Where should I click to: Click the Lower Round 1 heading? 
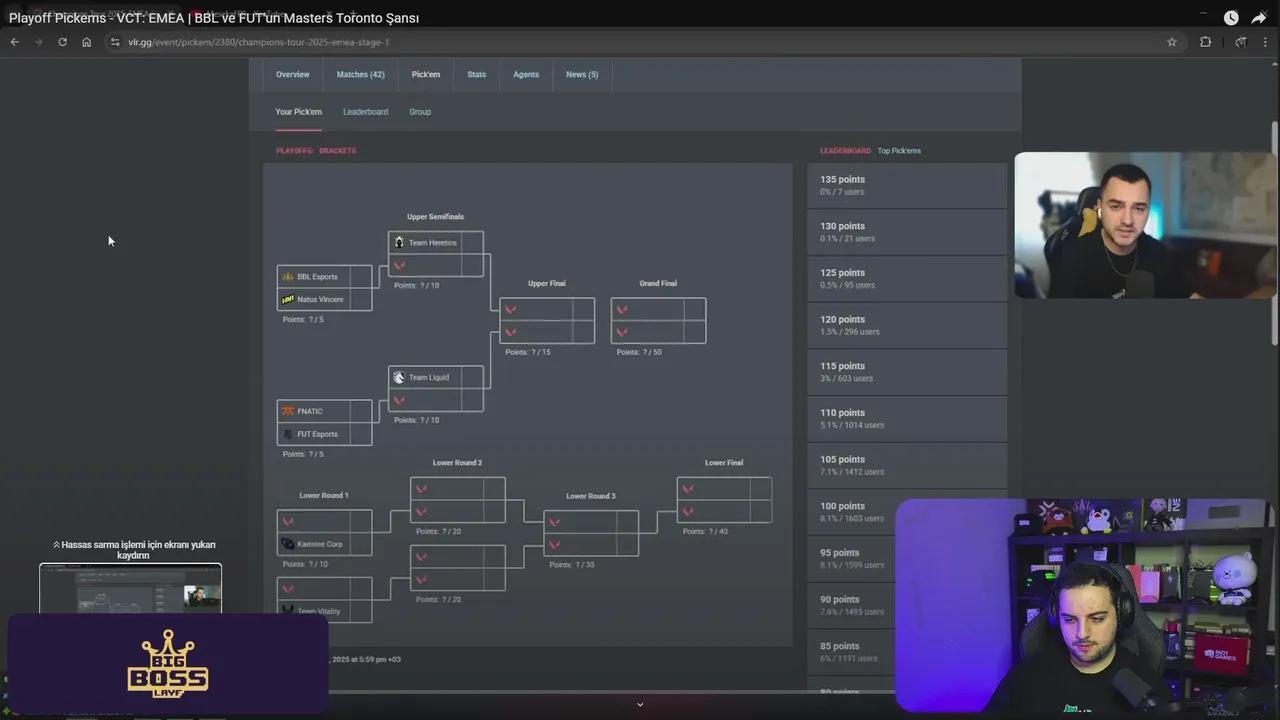click(x=324, y=496)
